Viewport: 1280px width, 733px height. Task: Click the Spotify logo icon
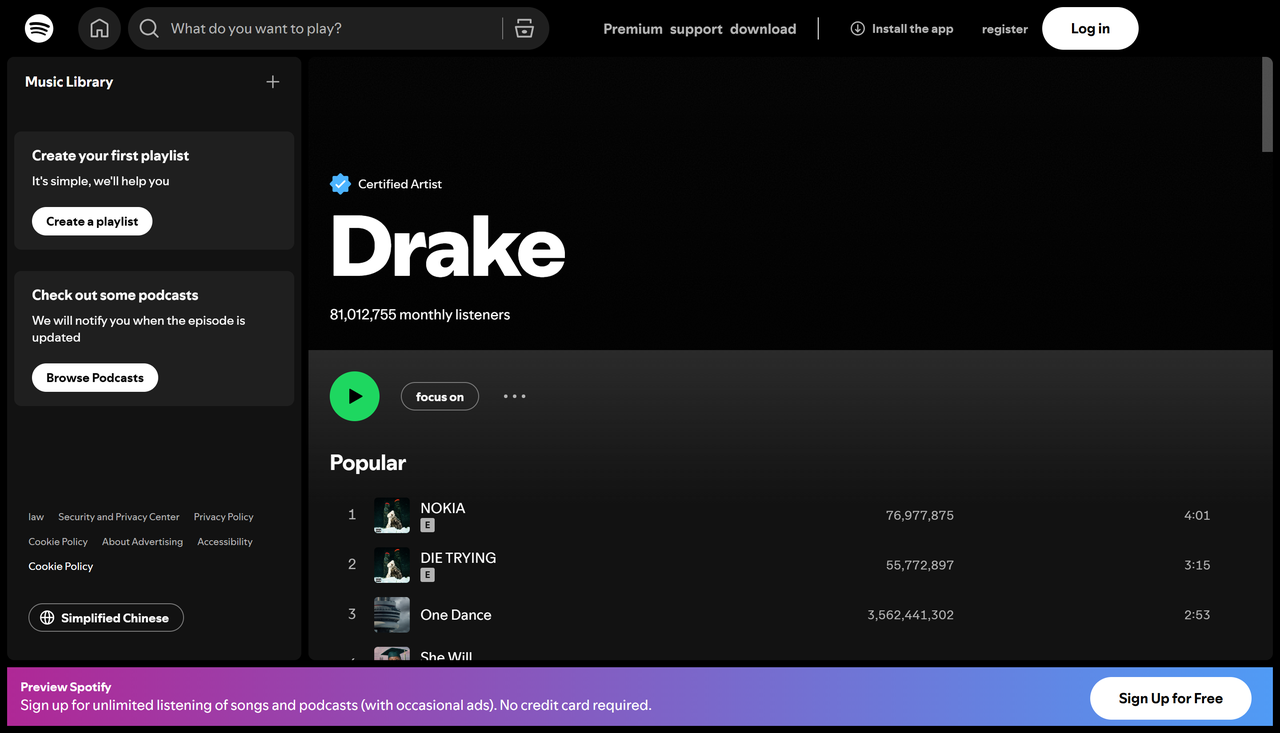(38, 28)
